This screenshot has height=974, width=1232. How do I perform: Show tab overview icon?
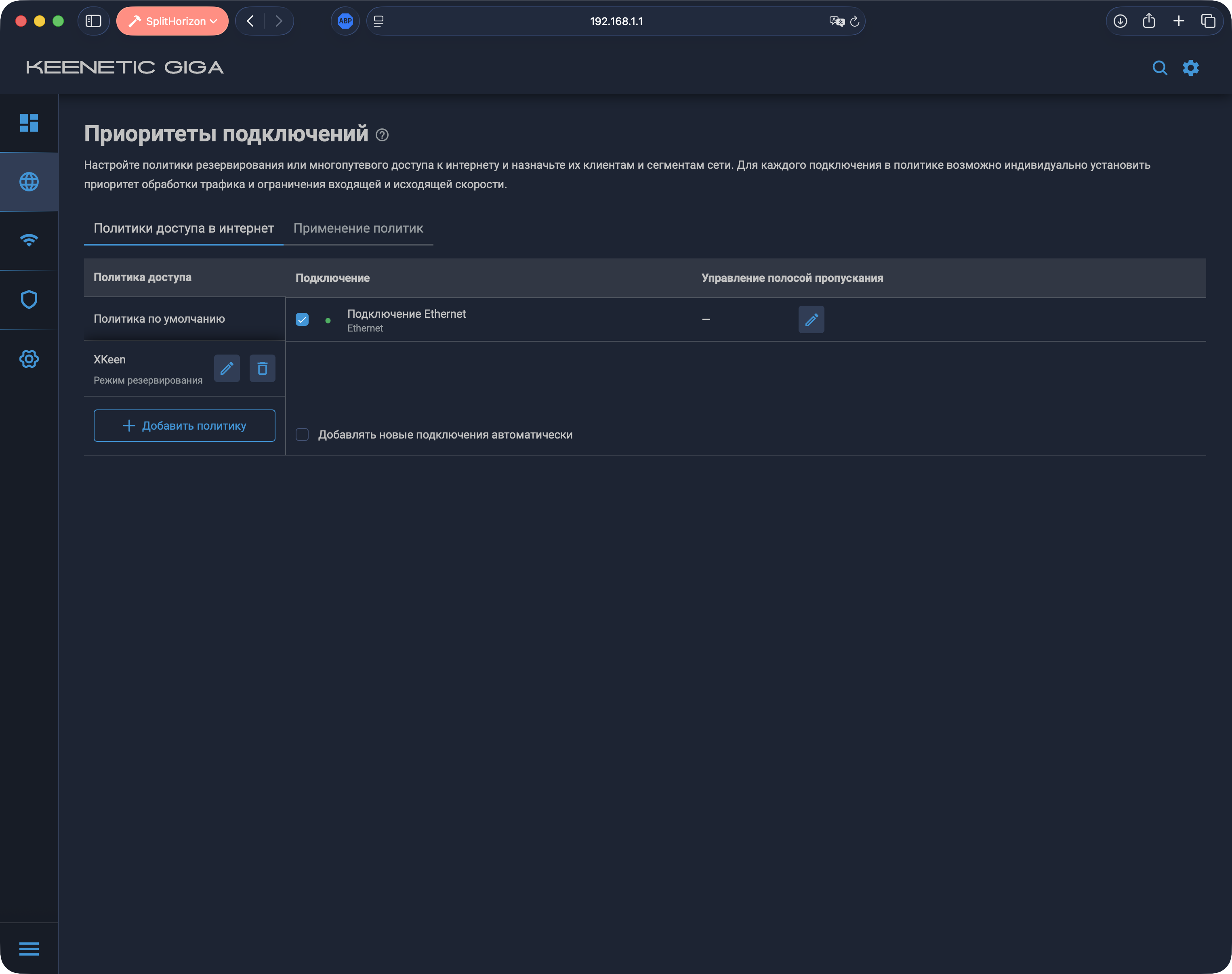coord(1208,21)
